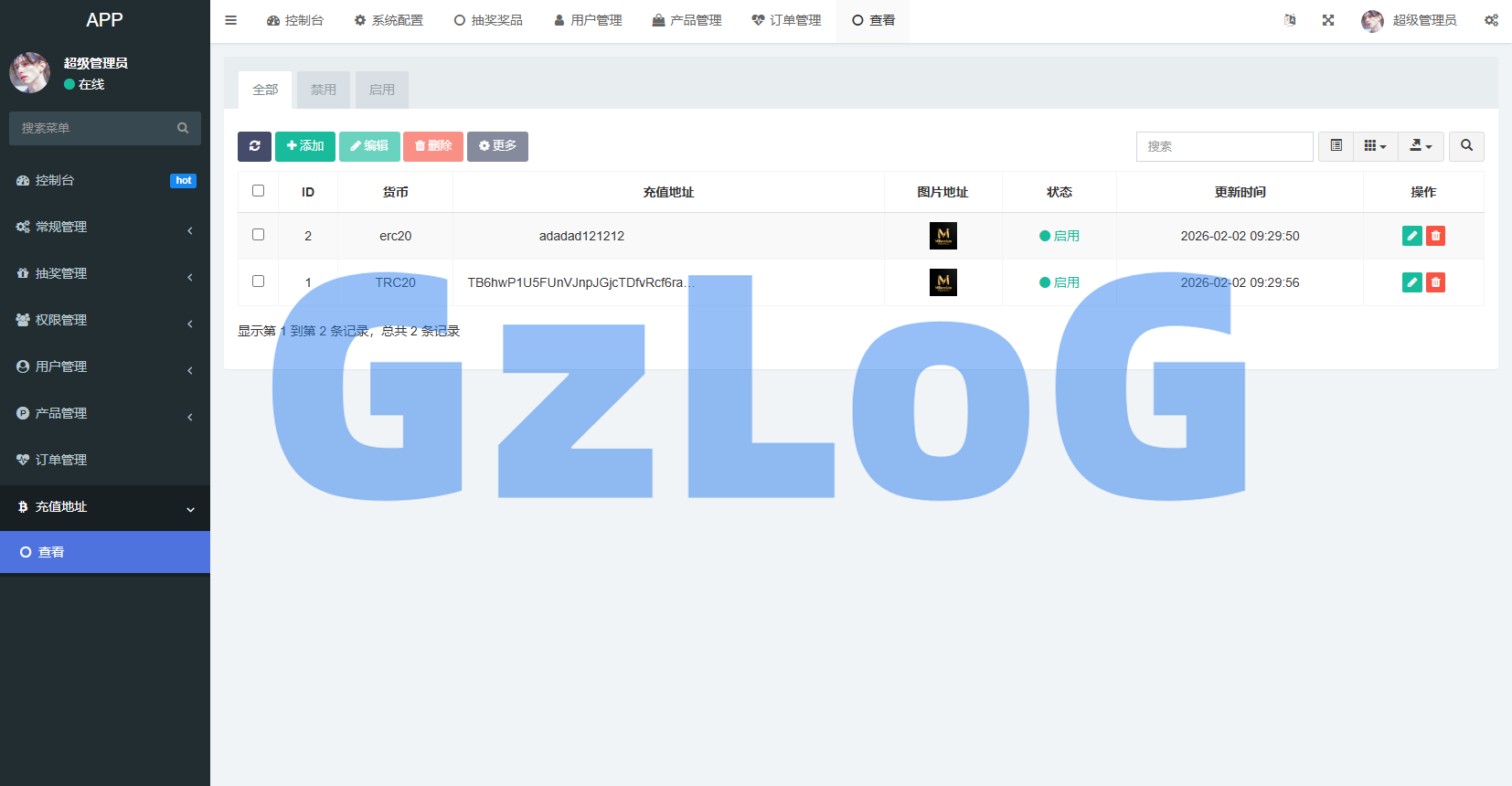Refresh the table with the refresh button
Viewport: 1512px width, 786px height.
(254, 146)
